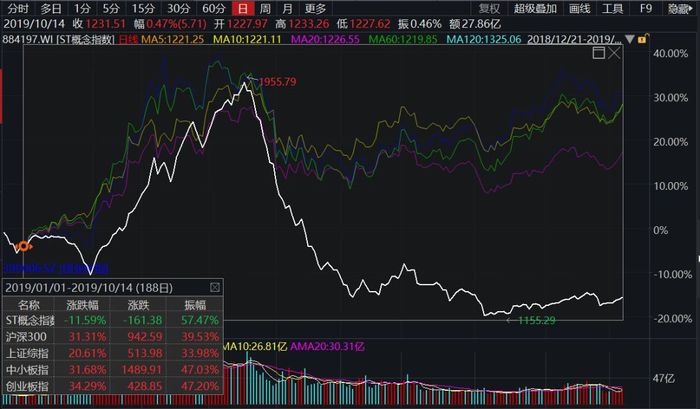
Task: Open the 多日 multi-day view
Action: [51, 8]
